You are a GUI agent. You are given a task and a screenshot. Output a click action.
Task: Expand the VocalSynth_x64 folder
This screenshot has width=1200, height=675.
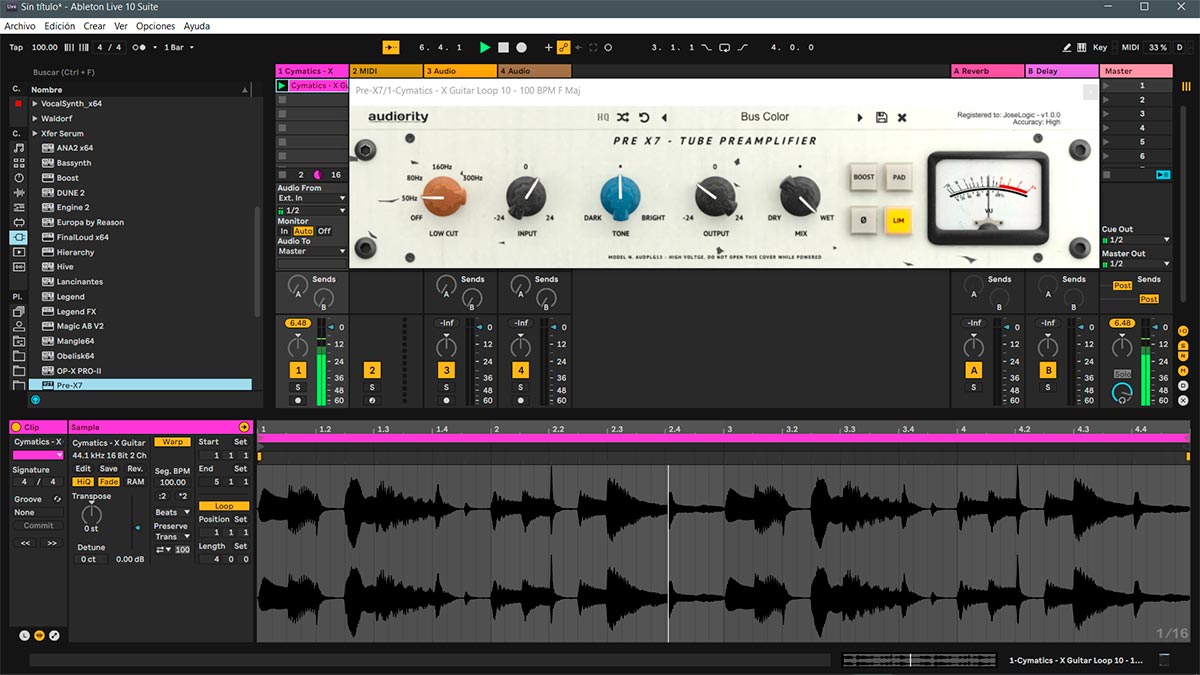[x=35, y=104]
